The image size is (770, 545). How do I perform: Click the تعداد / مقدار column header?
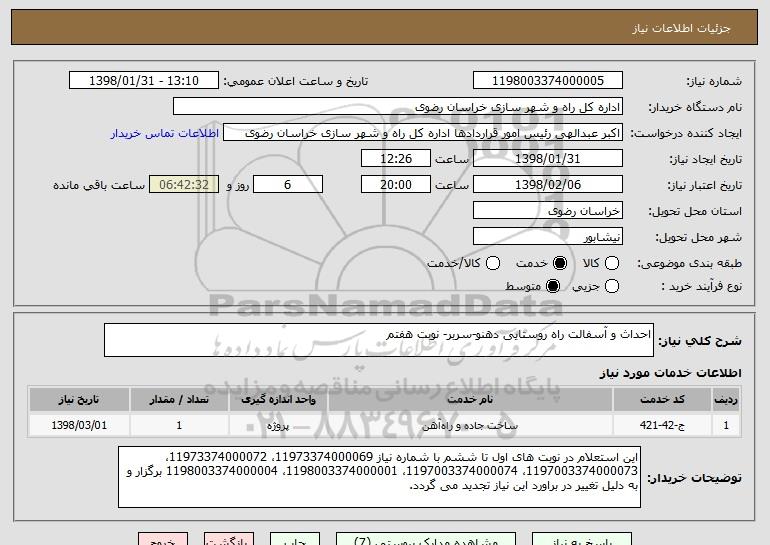tap(179, 399)
